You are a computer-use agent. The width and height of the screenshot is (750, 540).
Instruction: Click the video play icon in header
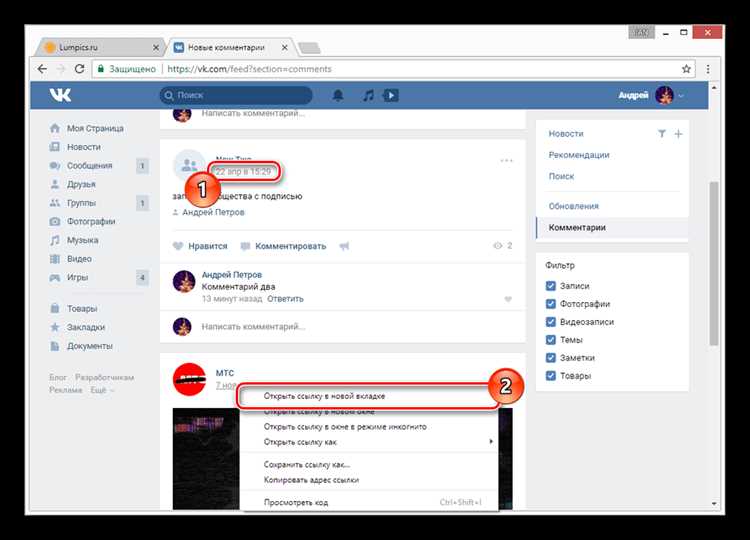click(391, 95)
